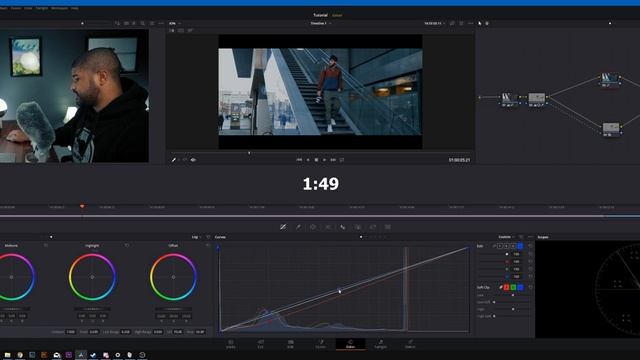Toggle the curve Edit channel link
Image resolution: width=640 pixels, height=360 pixels.
(494, 246)
